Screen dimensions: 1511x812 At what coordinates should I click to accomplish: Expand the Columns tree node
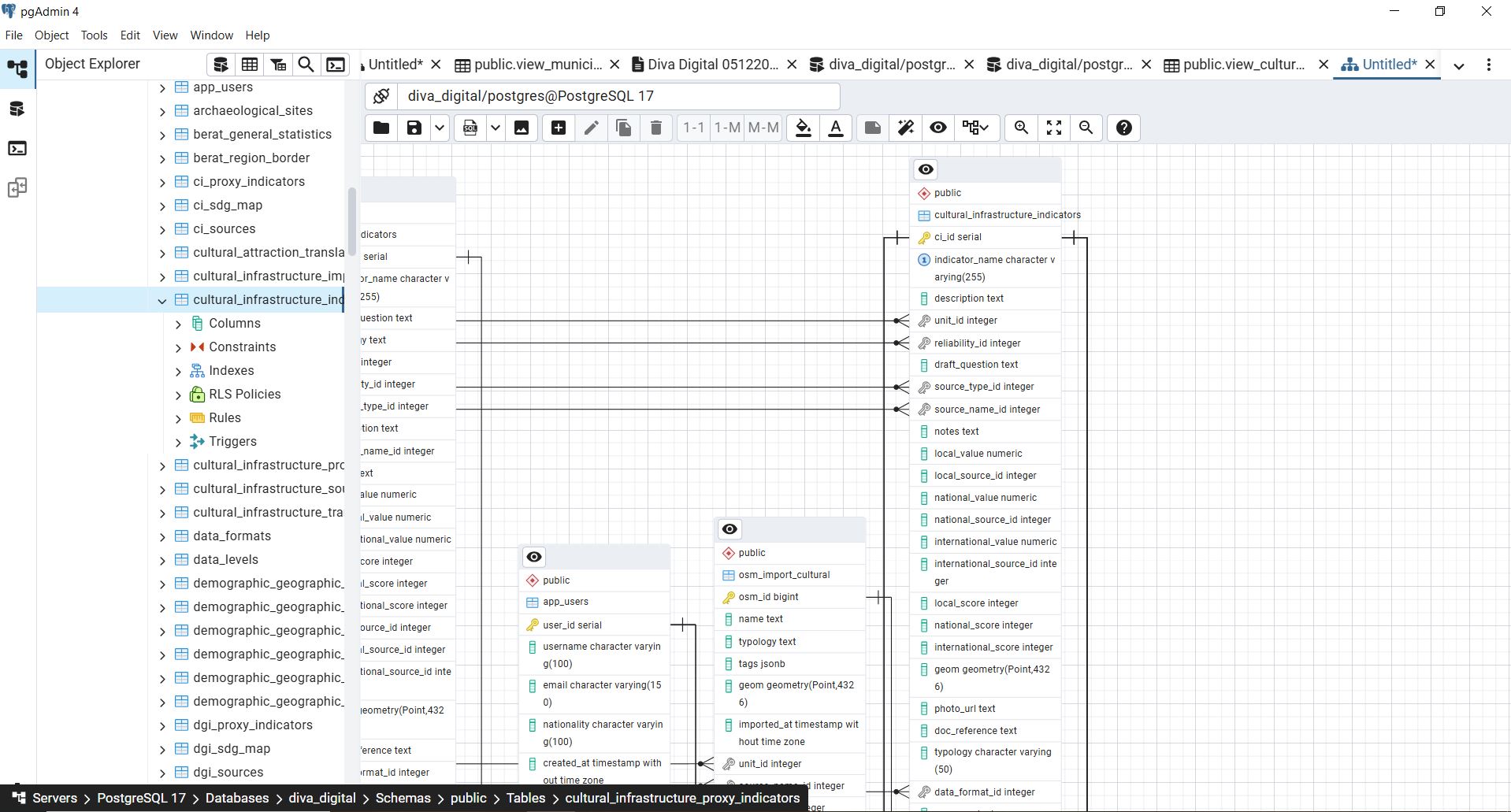[178, 324]
